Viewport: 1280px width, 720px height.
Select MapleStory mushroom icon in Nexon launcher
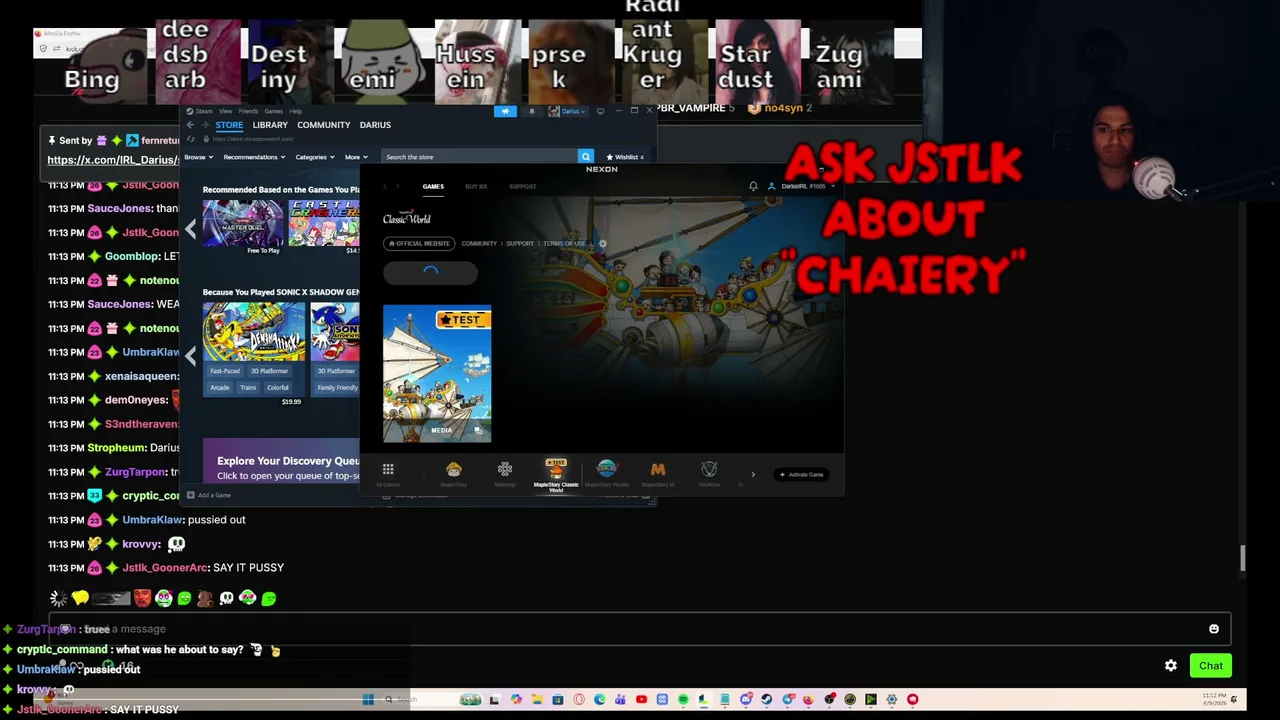pos(454,470)
